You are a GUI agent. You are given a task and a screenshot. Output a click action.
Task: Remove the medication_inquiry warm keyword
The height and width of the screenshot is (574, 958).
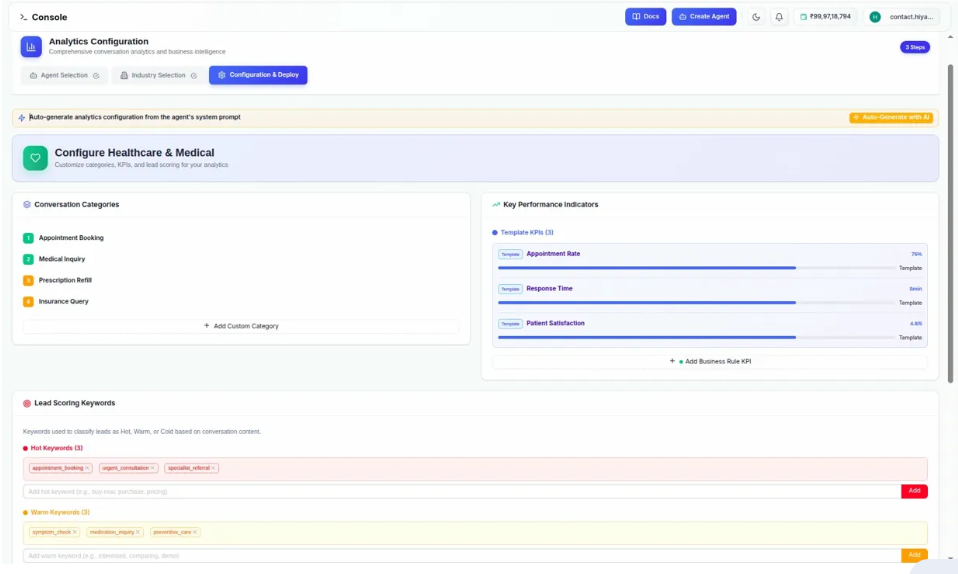(x=138, y=532)
